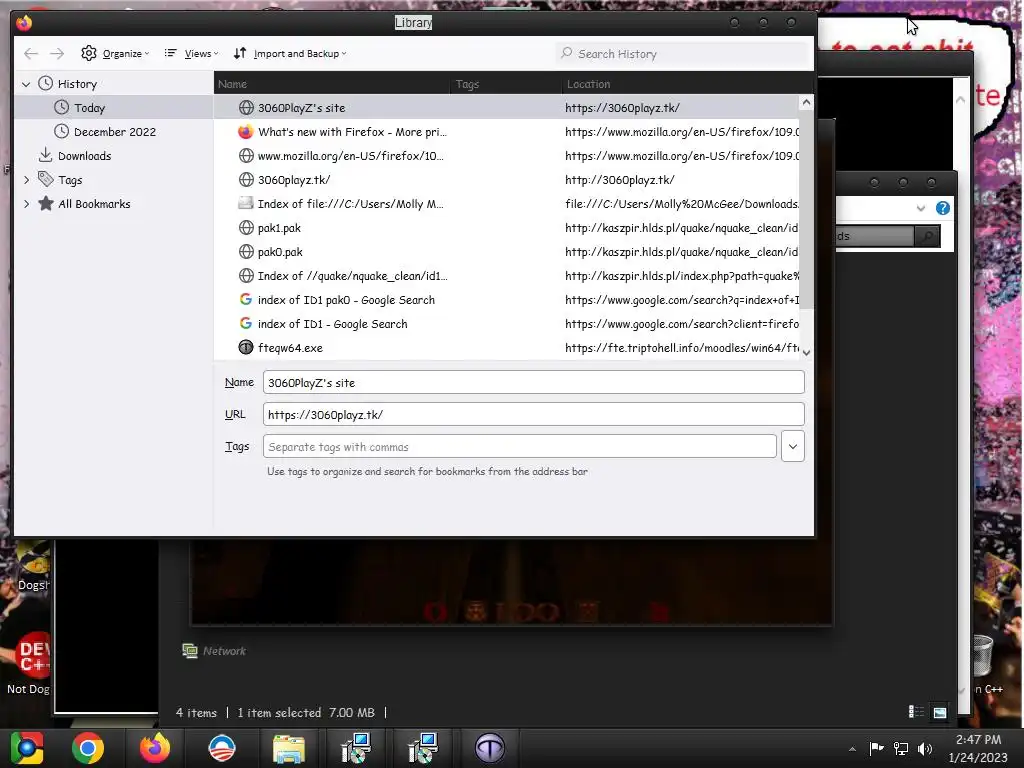Open the clock showing 2:47 PM
The width and height of the screenshot is (1024, 768).
pyautogui.click(x=978, y=748)
